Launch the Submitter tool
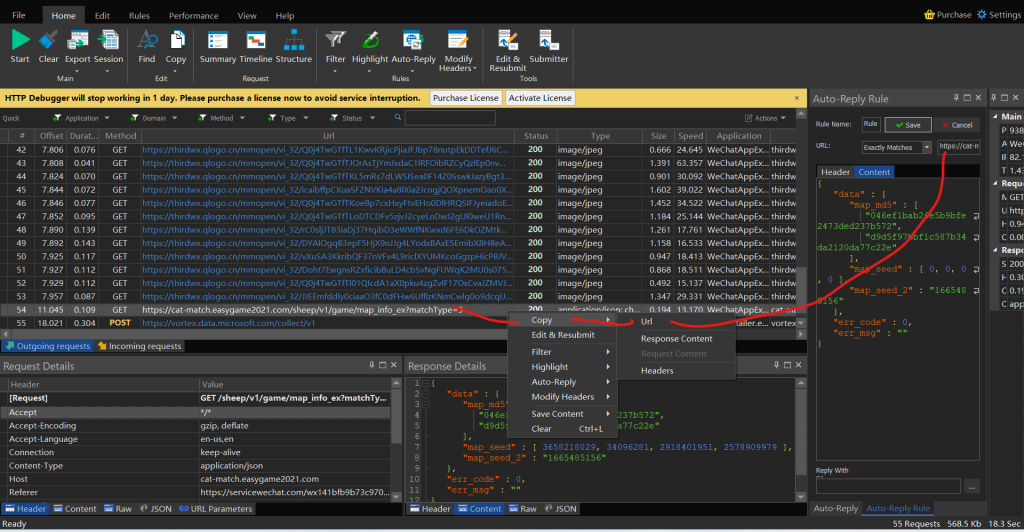This screenshot has width=1024, height=532. click(548, 41)
